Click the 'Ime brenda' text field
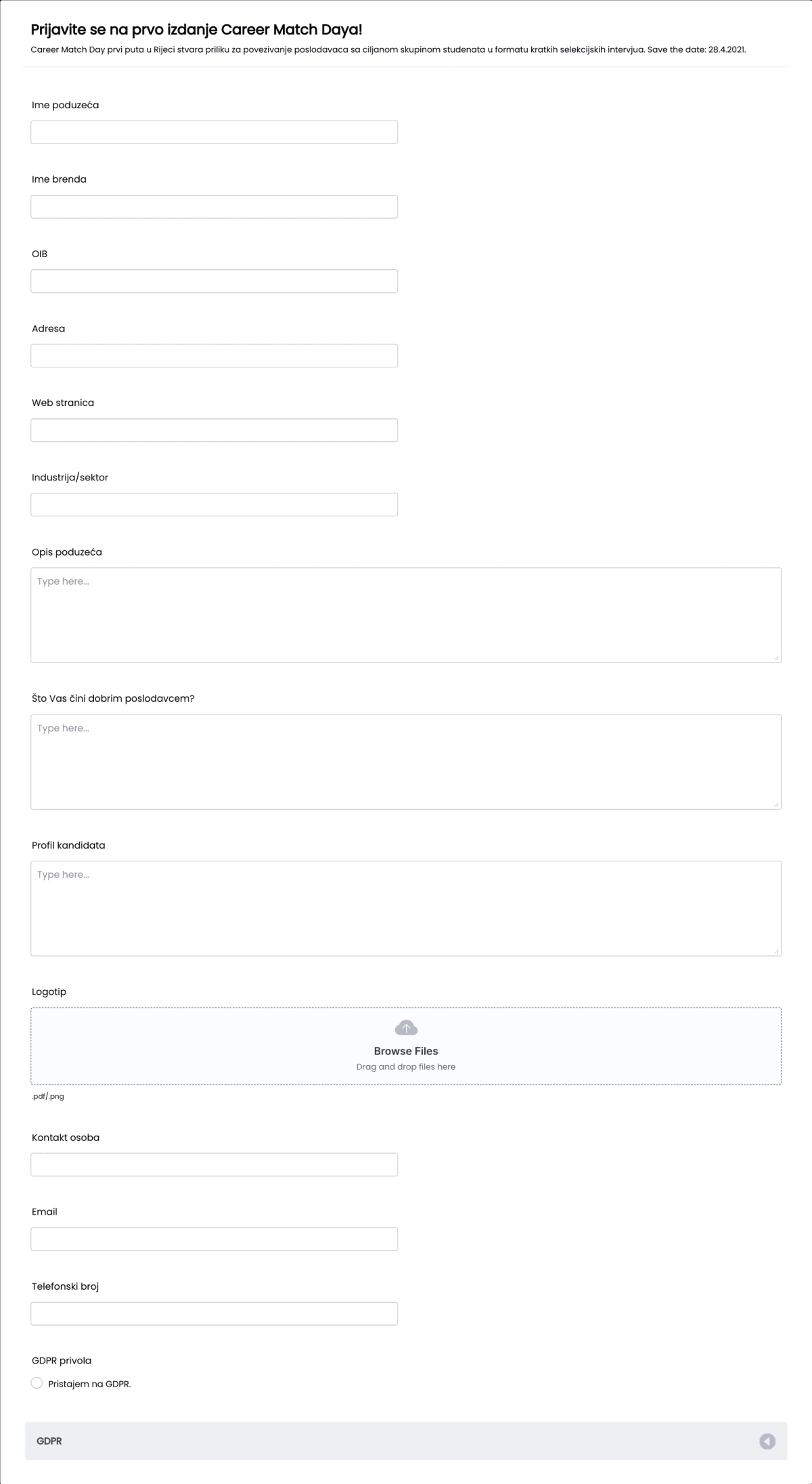 point(214,206)
